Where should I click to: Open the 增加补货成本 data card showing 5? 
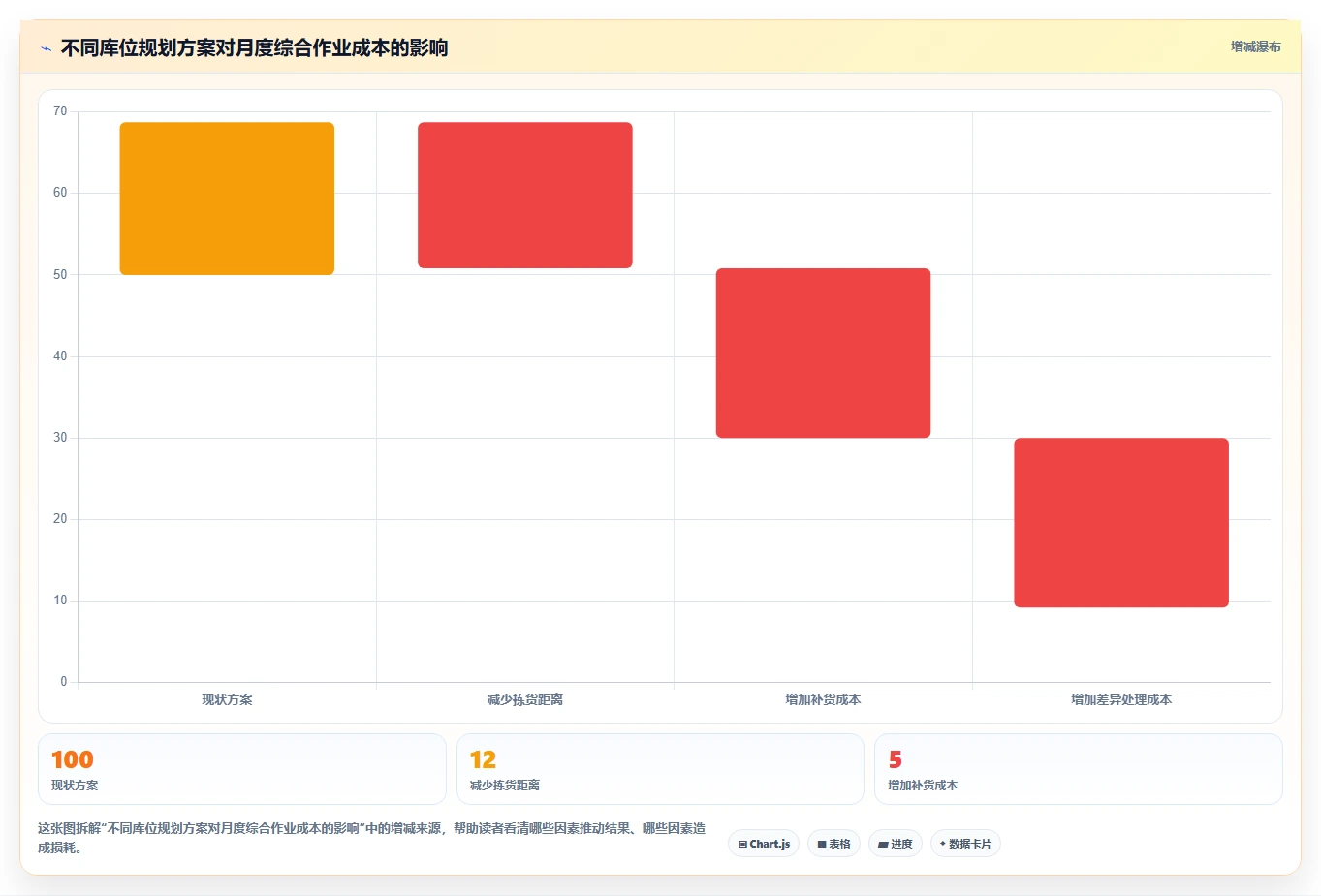point(1079,769)
